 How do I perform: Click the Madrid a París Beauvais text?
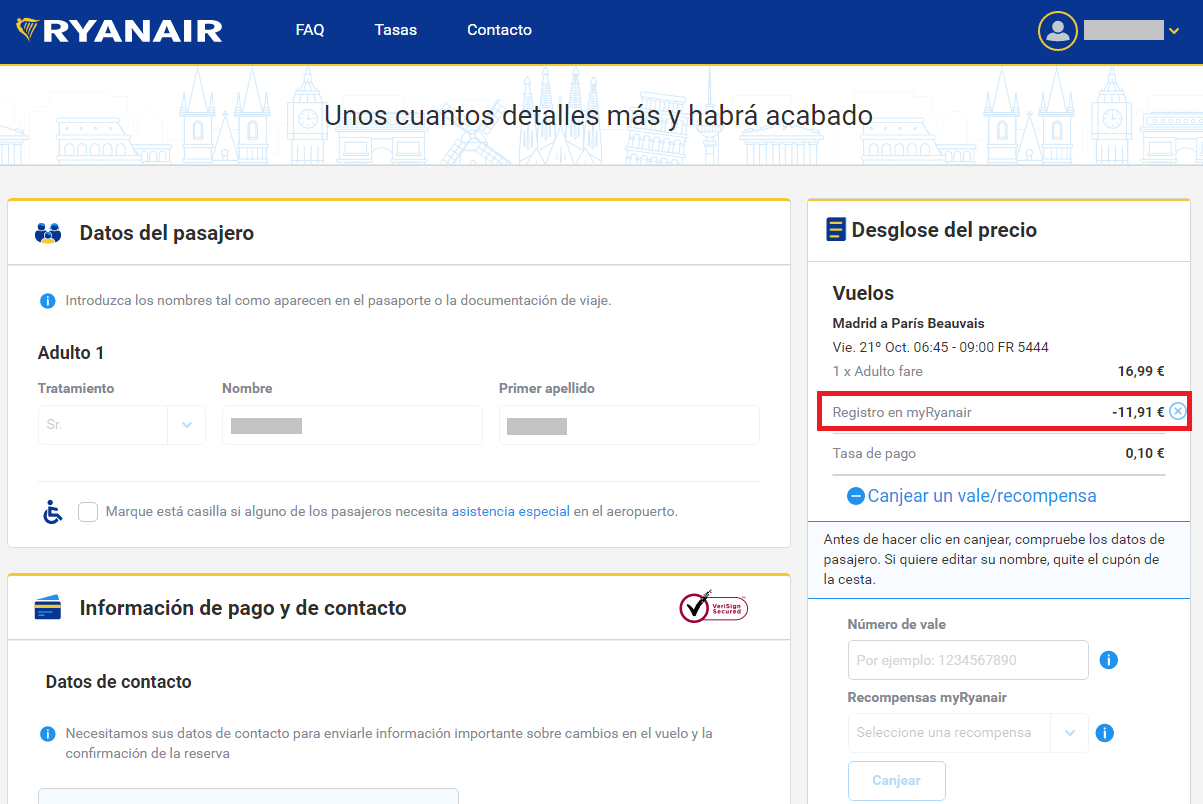(909, 323)
